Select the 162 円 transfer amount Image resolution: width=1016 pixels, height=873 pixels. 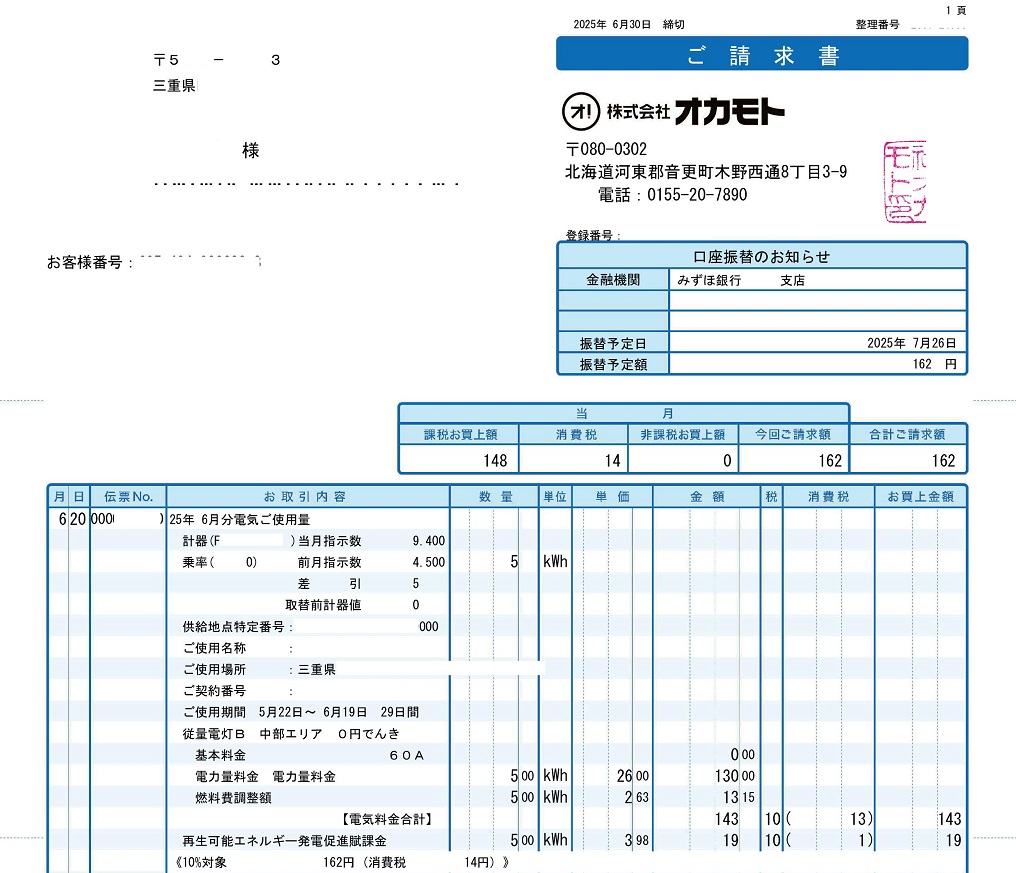[x=934, y=364]
